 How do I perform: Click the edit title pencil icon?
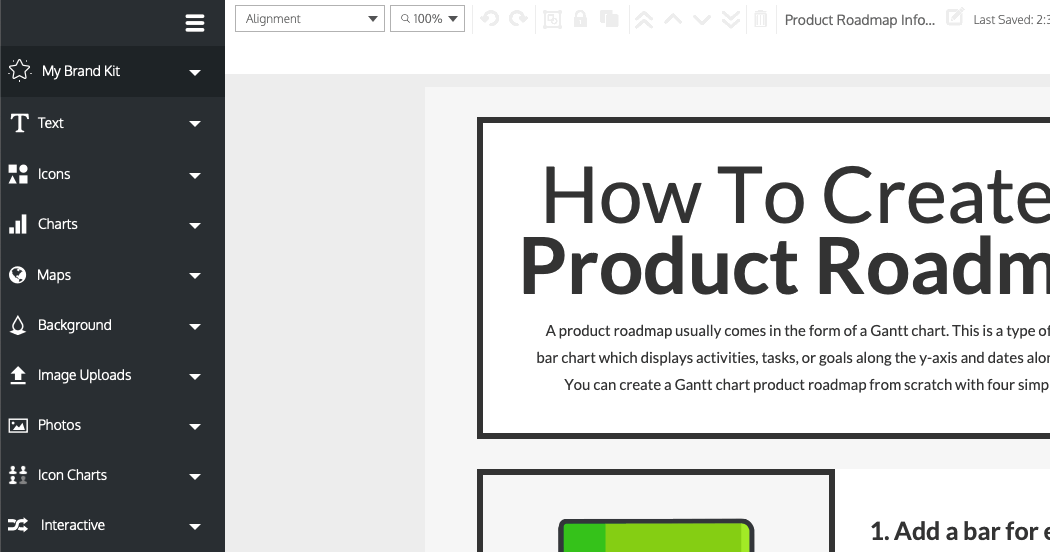coord(954,17)
